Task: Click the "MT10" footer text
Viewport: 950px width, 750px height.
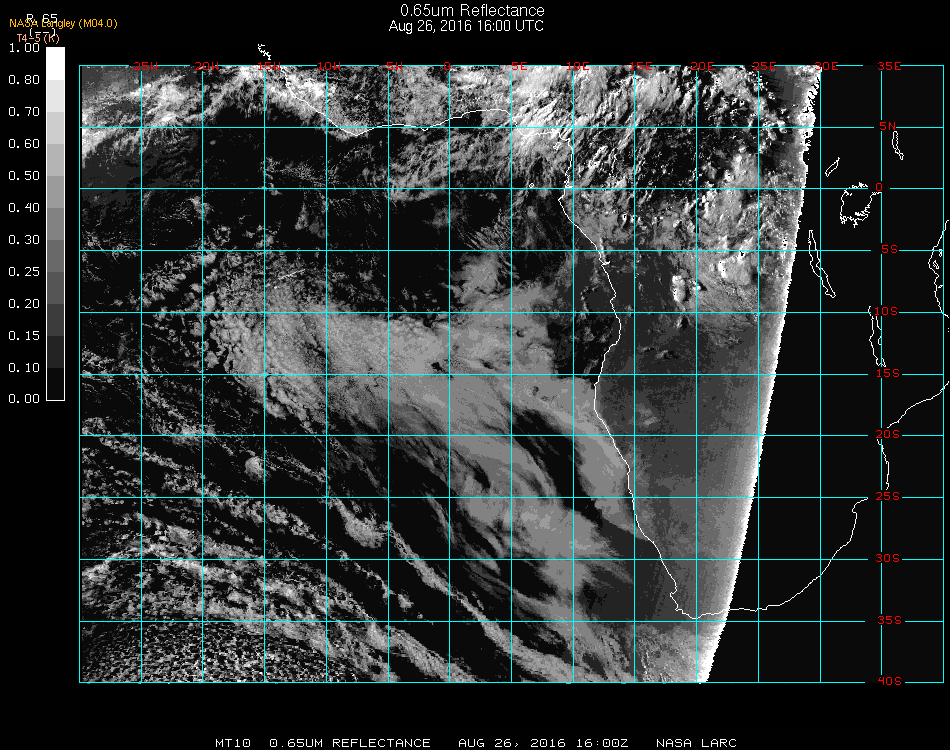Action: [233, 743]
